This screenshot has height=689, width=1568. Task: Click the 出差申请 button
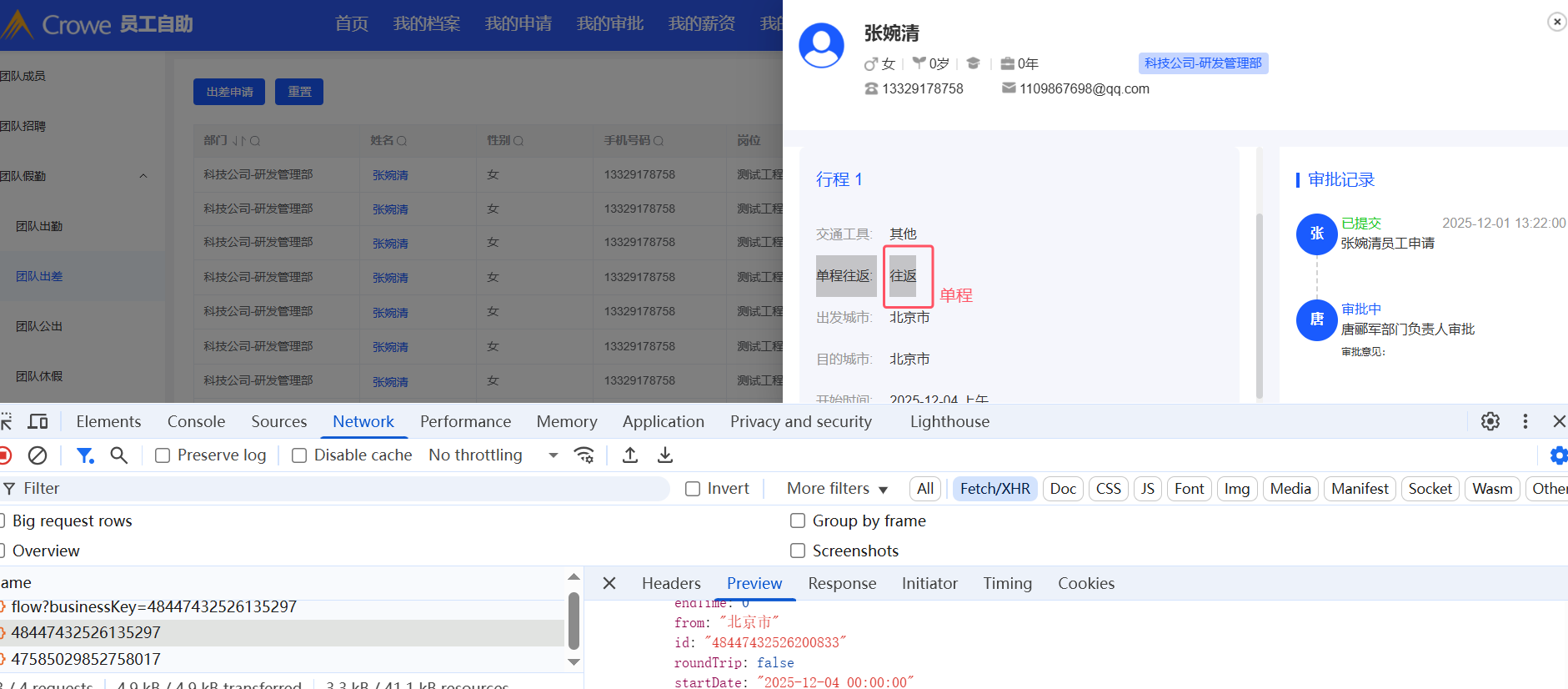tap(229, 92)
